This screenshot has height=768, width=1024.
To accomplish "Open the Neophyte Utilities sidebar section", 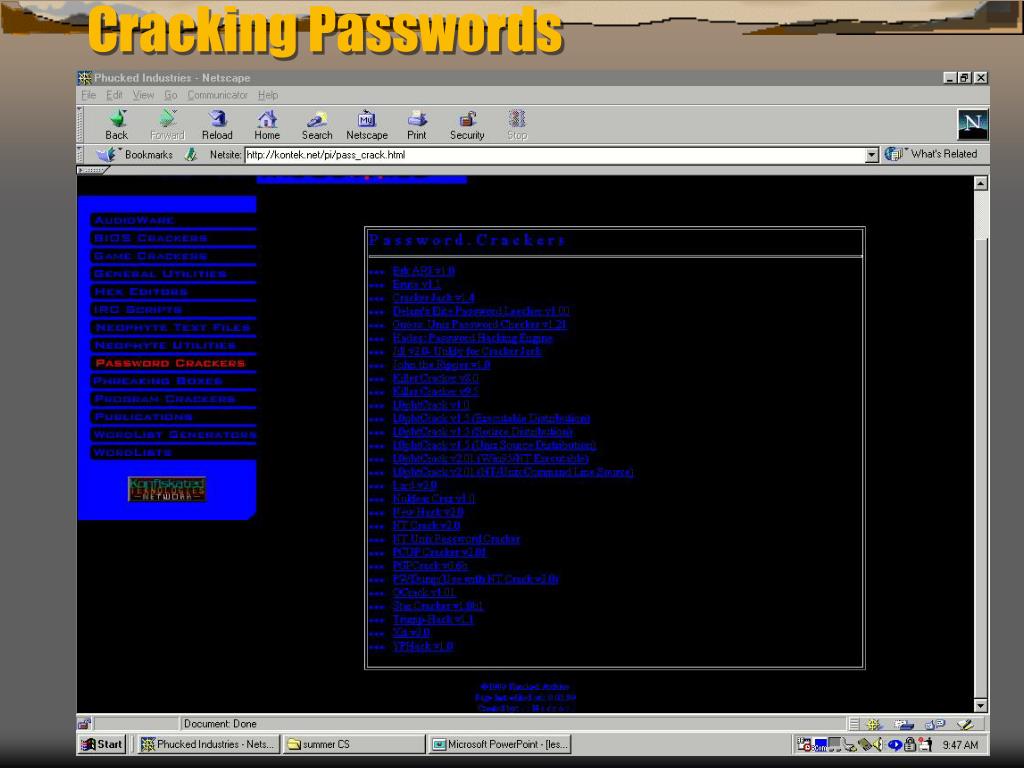I will (x=165, y=345).
